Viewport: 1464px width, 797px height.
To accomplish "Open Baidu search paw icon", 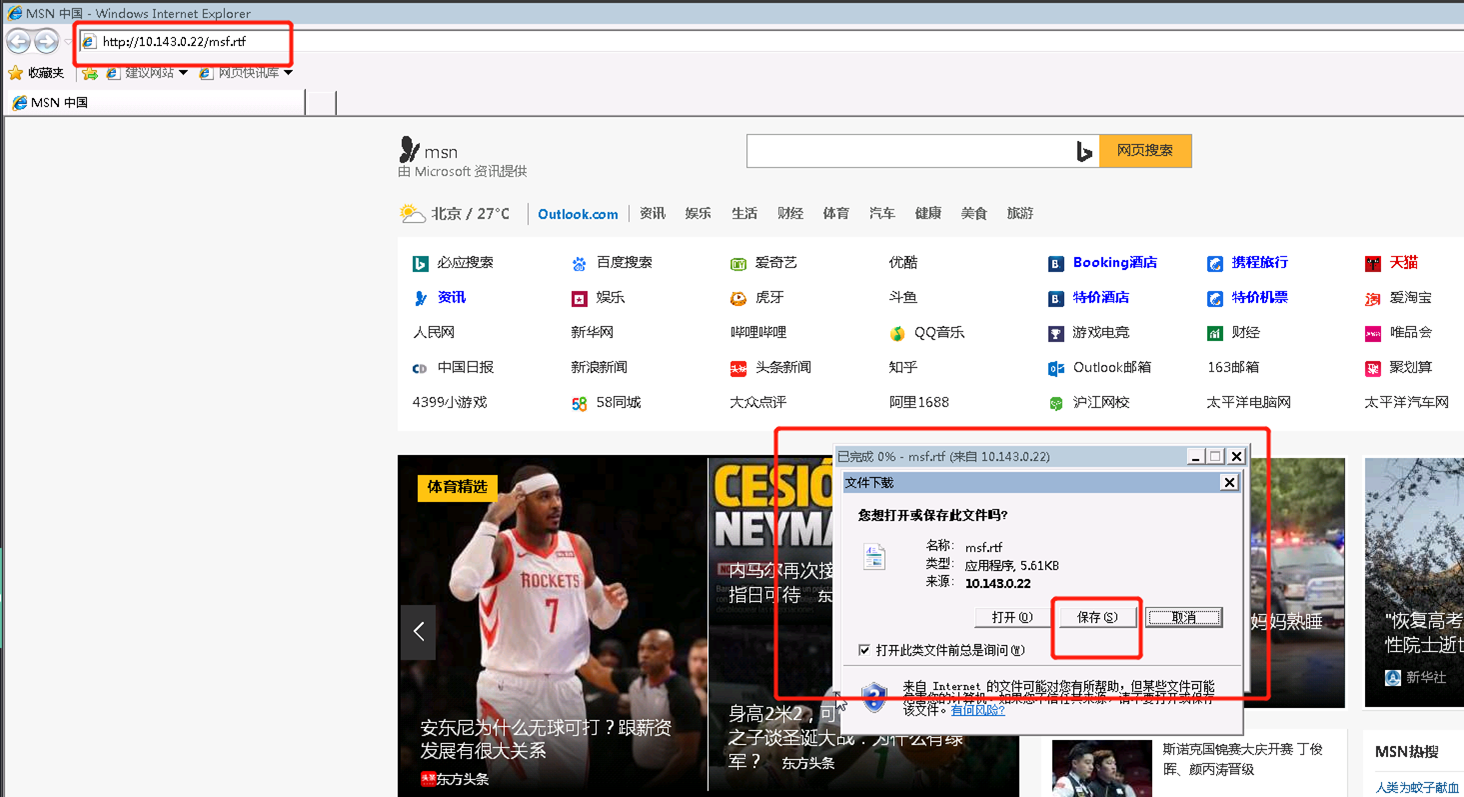I will (579, 263).
